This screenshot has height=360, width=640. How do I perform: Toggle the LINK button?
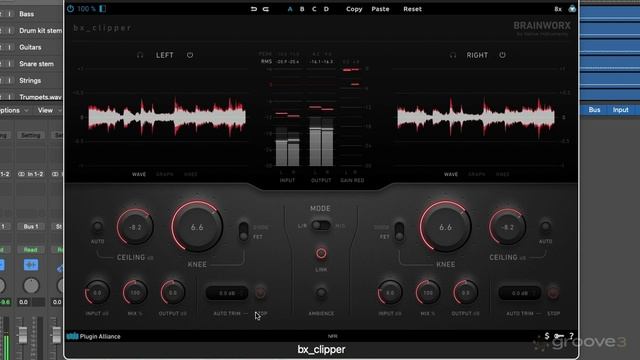[x=321, y=253]
